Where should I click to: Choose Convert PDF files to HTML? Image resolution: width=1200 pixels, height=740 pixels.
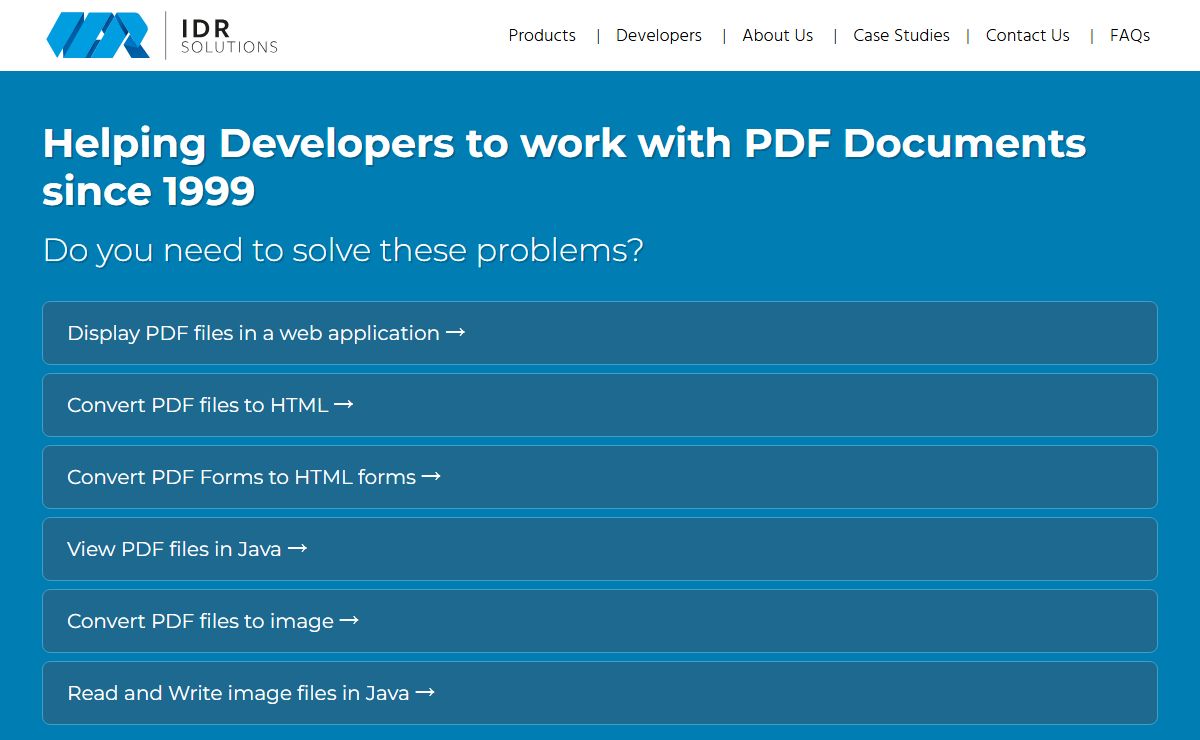600,405
